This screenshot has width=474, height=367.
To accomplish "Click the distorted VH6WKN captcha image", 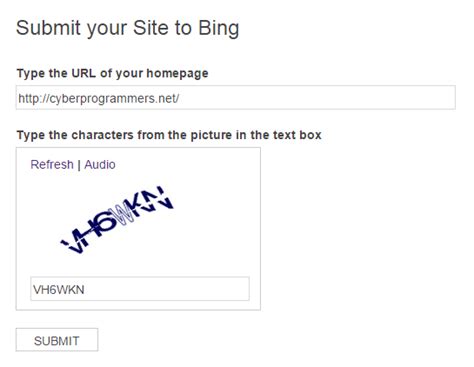I will (117, 220).
